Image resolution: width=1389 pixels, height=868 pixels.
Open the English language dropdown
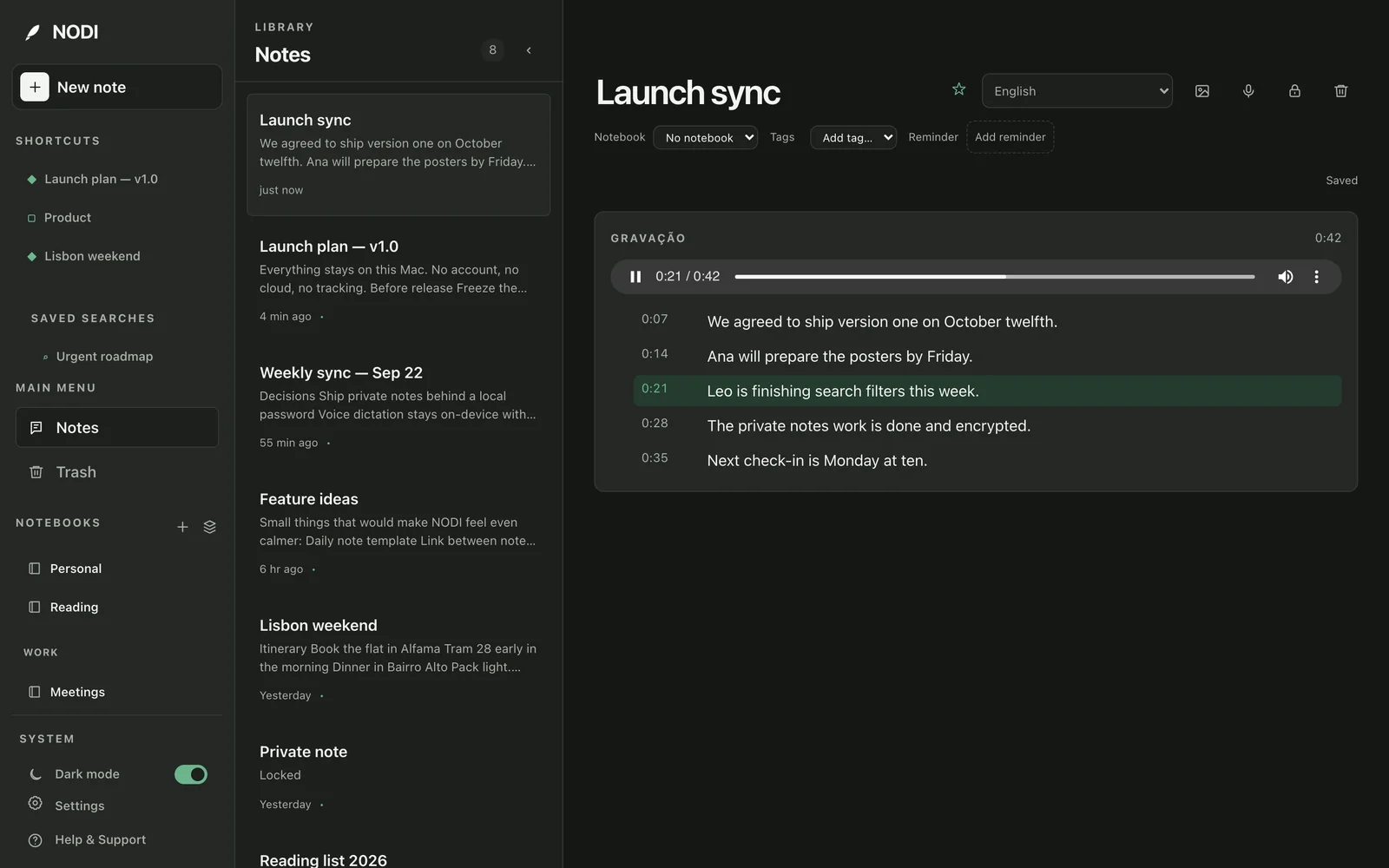(x=1077, y=91)
